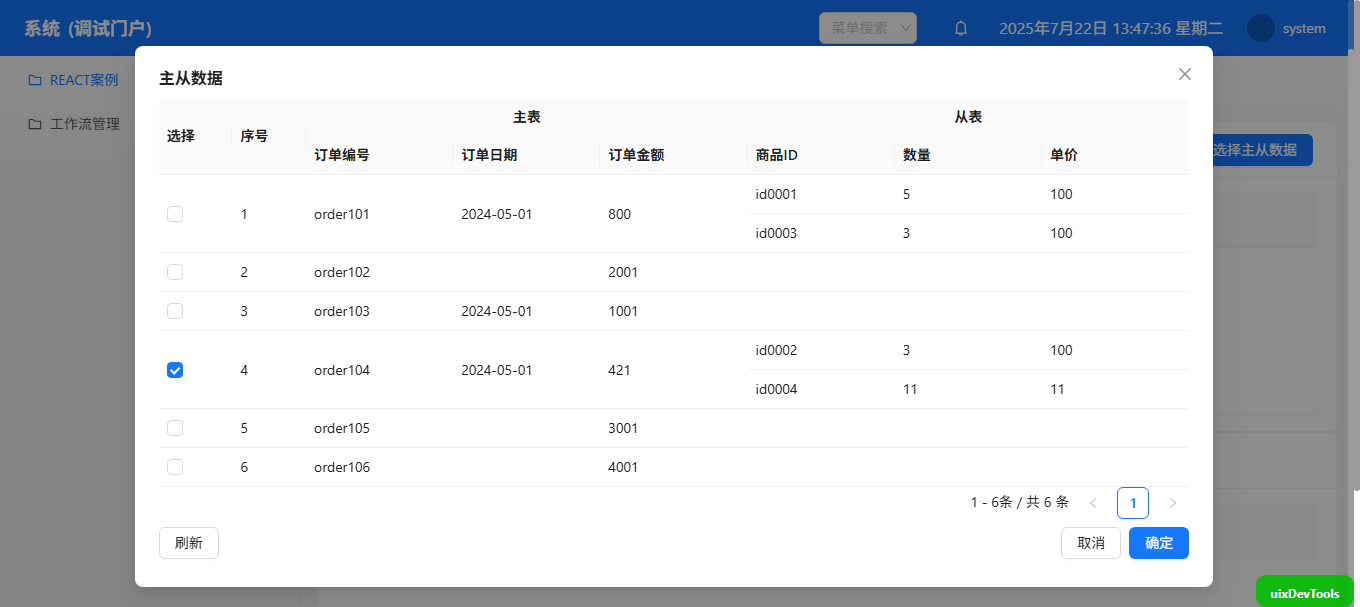Confirm selection with 确定 button

1159,543
